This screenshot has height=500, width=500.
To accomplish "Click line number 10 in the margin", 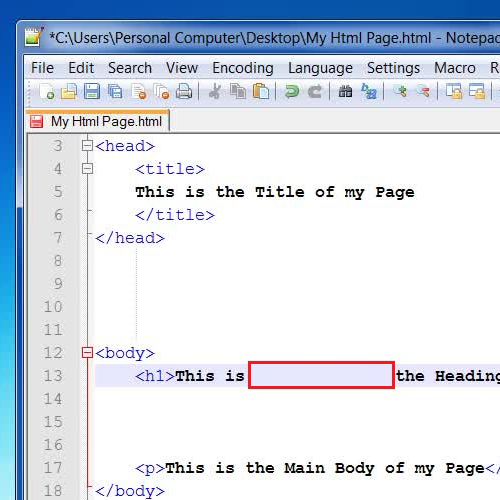I will pos(53,307).
